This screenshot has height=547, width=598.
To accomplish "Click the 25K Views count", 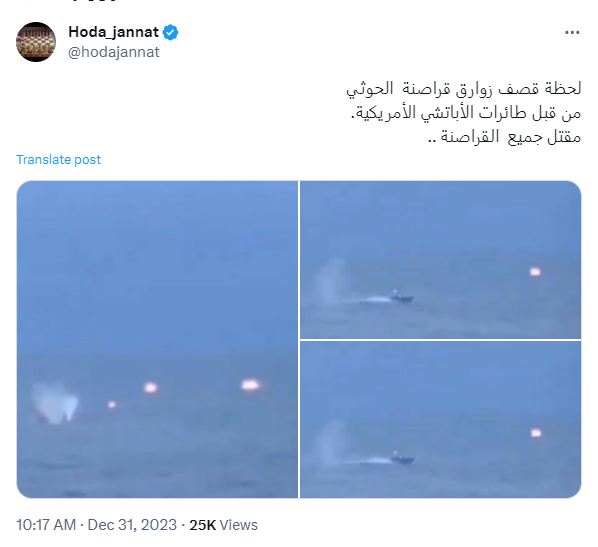I will click(x=223, y=525).
